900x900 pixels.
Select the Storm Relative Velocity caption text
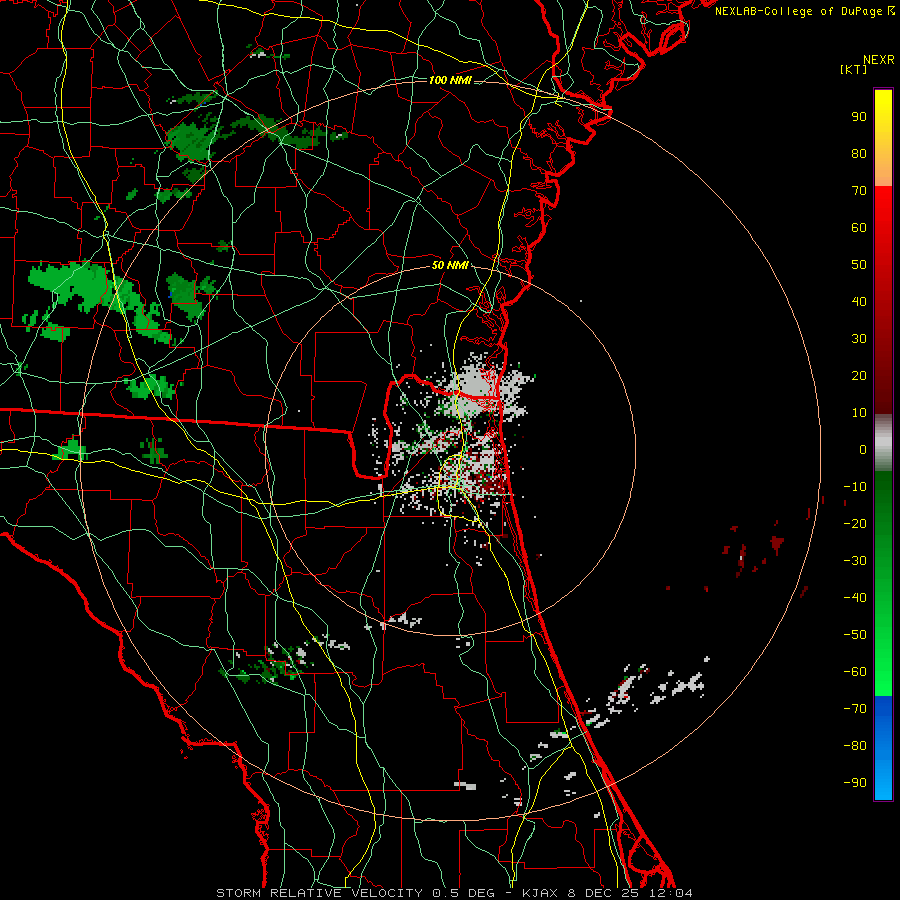click(x=454, y=893)
